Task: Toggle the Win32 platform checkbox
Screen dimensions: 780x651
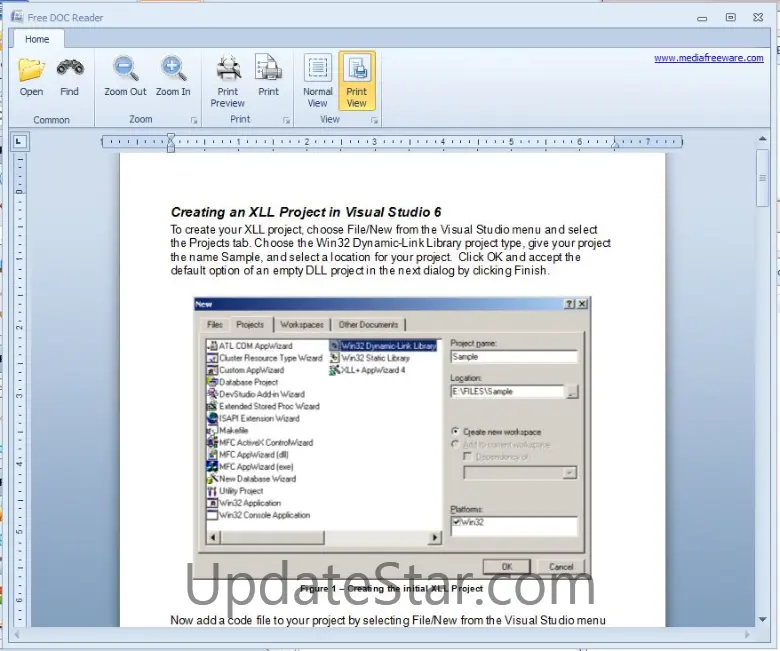Action: pos(456,522)
